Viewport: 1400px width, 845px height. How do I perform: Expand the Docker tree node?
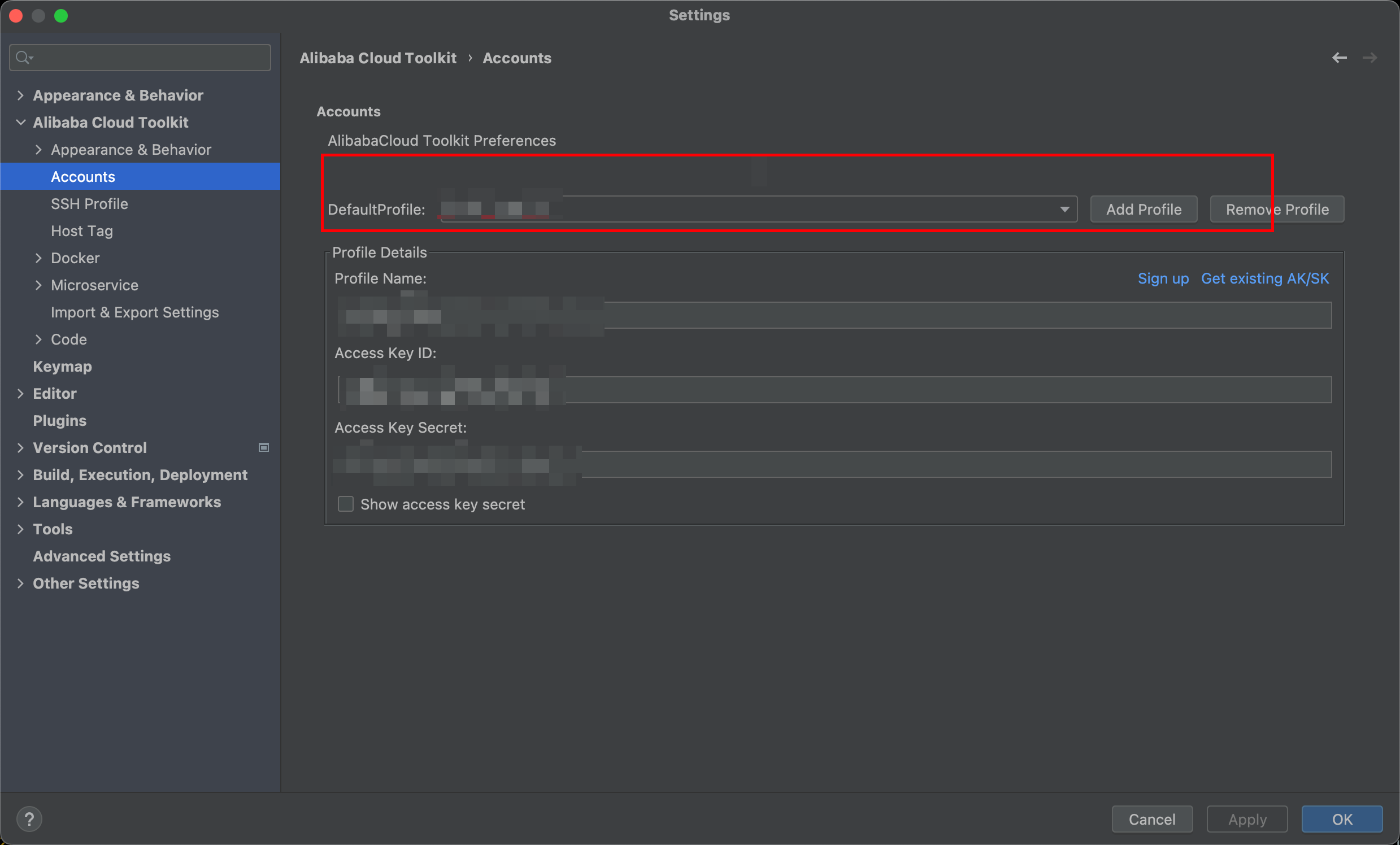(38, 258)
